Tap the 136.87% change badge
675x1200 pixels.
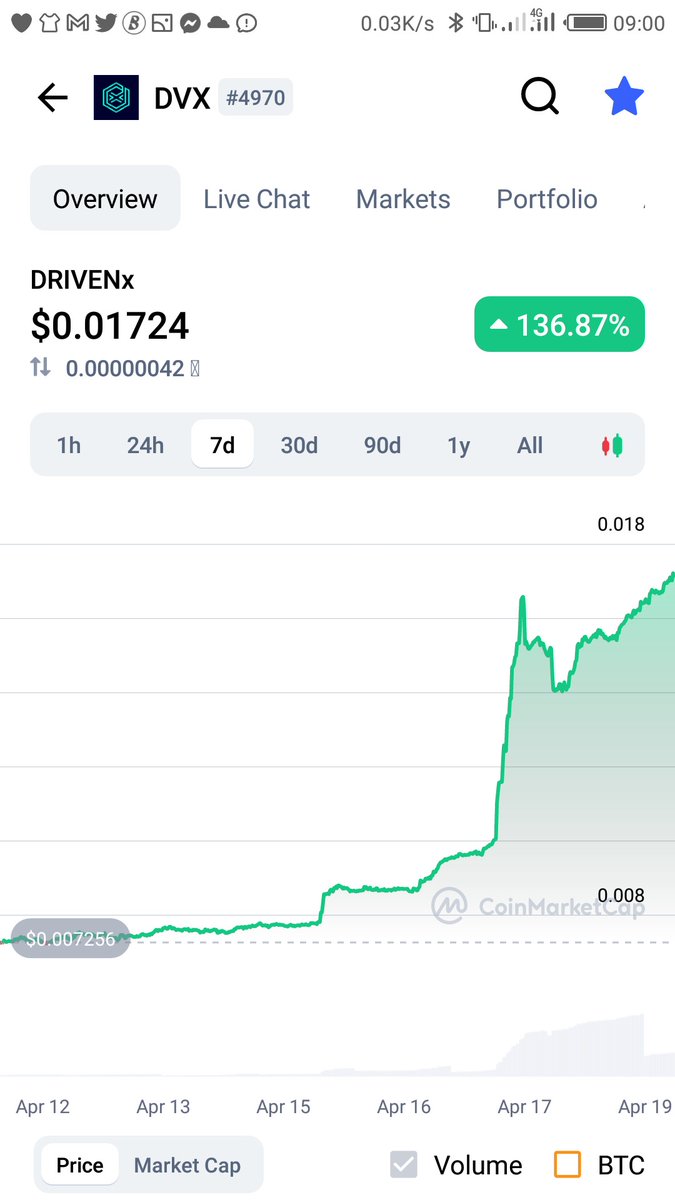(x=559, y=325)
